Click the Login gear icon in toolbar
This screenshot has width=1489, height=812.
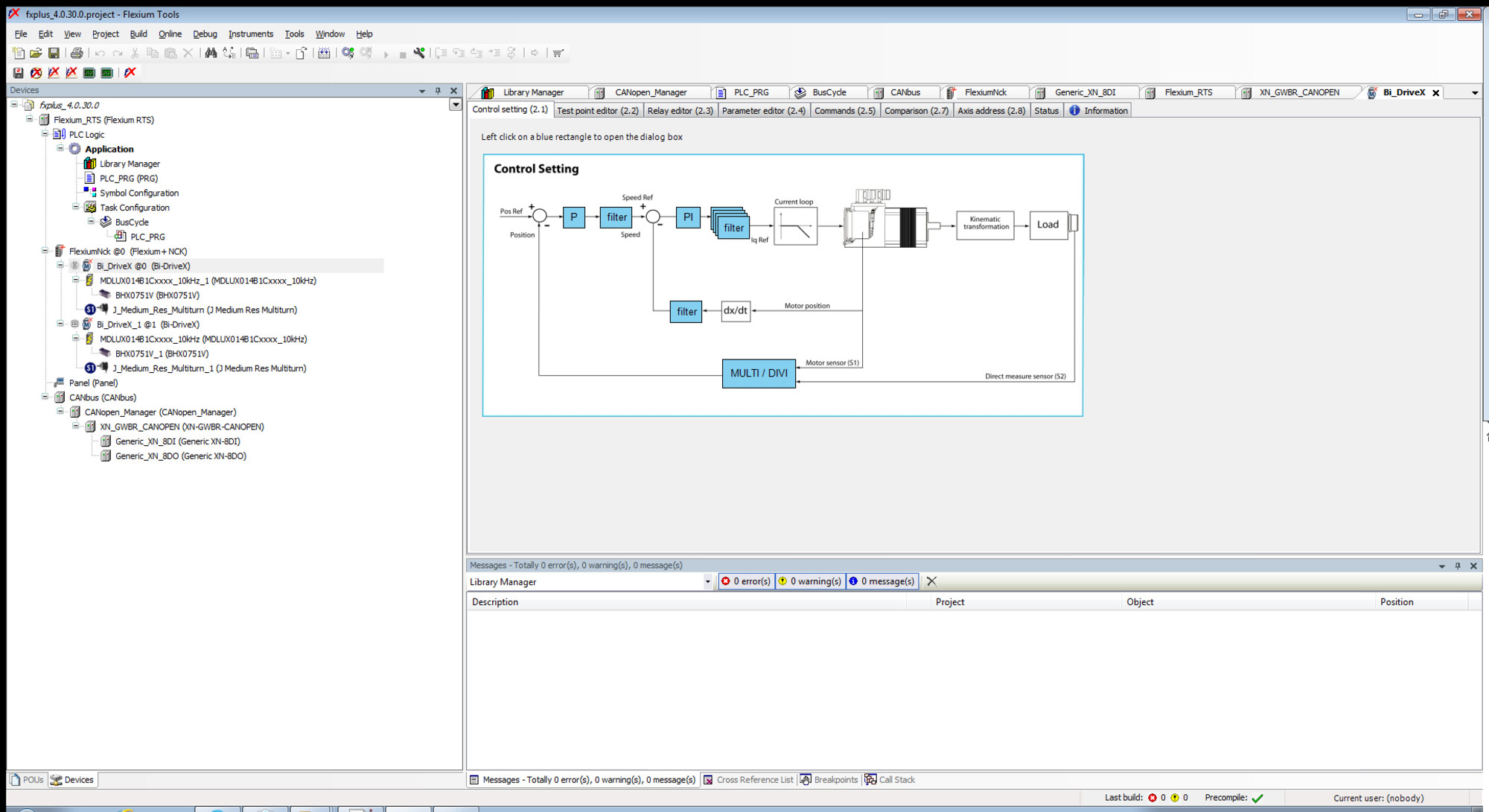(x=348, y=53)
